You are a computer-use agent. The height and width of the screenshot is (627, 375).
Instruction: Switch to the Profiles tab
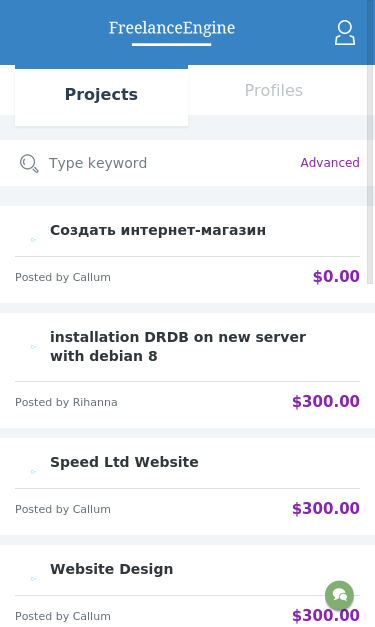point(274,90)
